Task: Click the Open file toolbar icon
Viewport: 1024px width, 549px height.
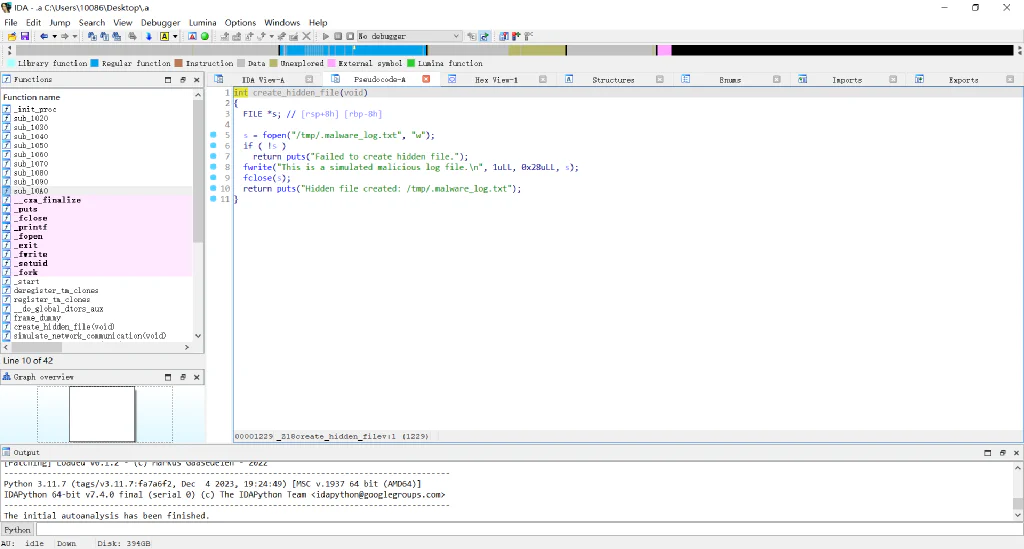Action: tap(12, 37)
